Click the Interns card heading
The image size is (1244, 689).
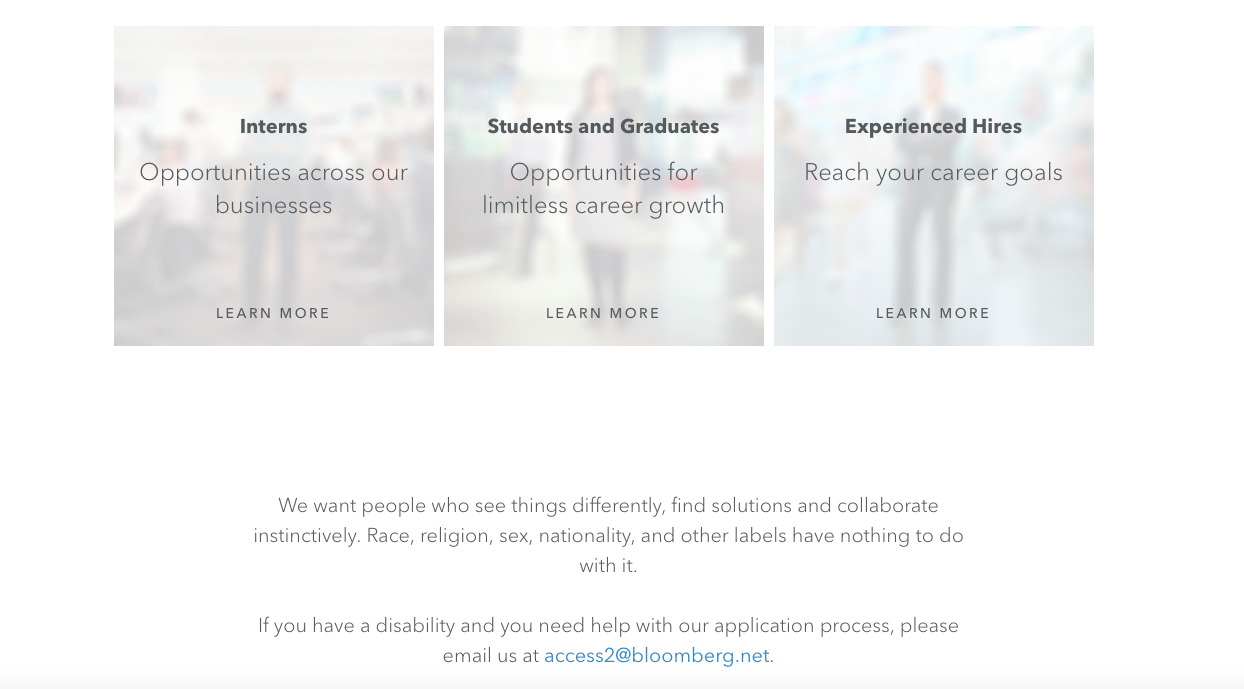(x=273, y=126)
